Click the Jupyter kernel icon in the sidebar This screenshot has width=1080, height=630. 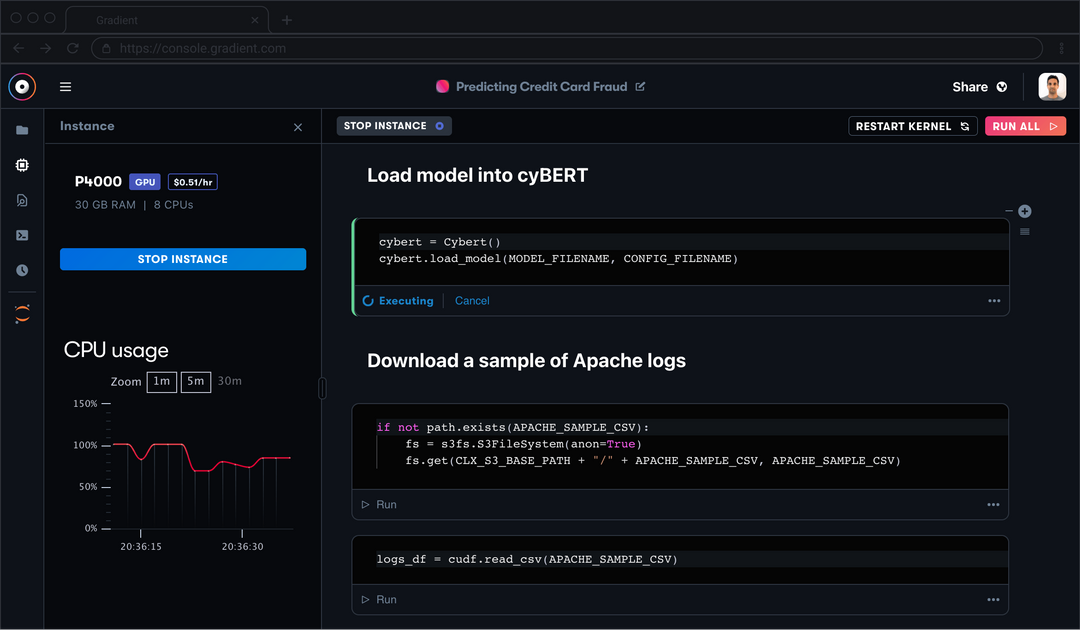pos(22,313)
